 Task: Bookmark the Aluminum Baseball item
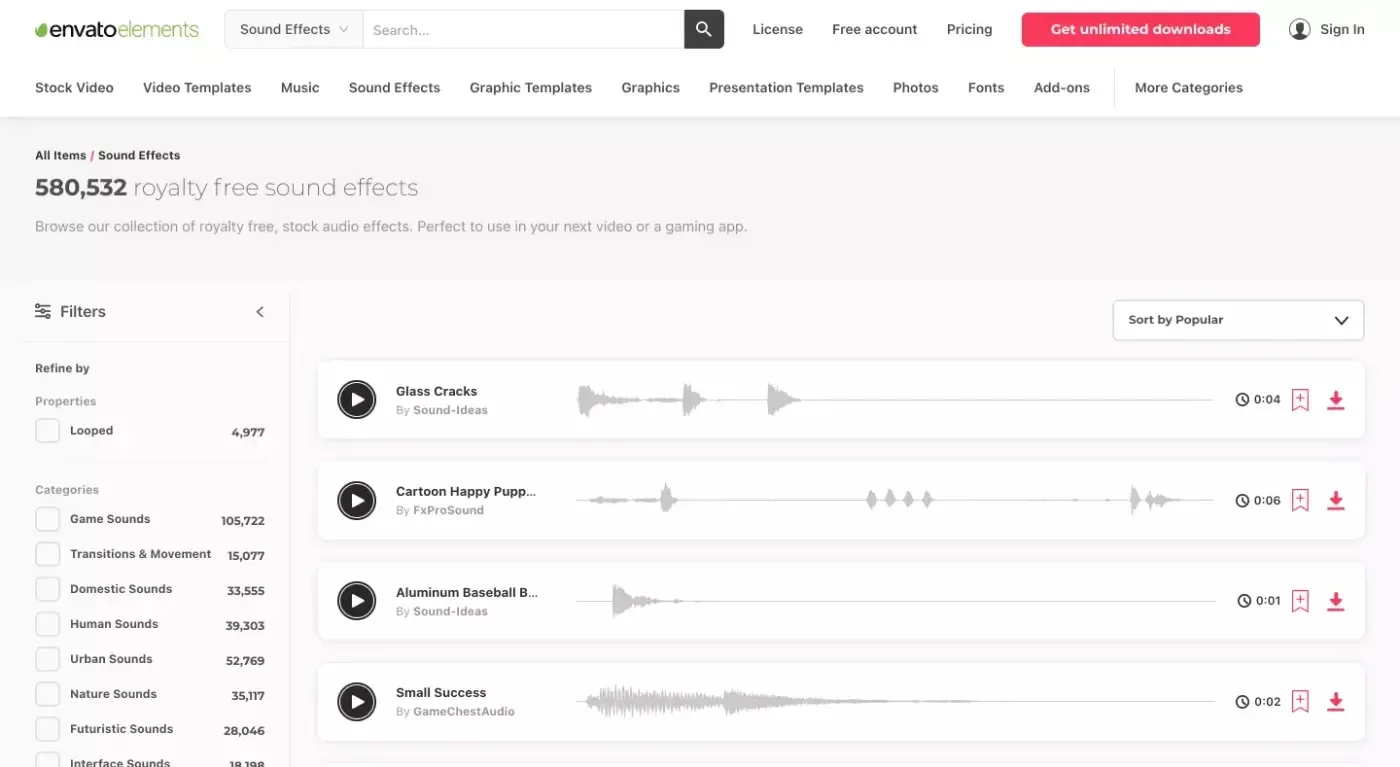[1300, 601]
